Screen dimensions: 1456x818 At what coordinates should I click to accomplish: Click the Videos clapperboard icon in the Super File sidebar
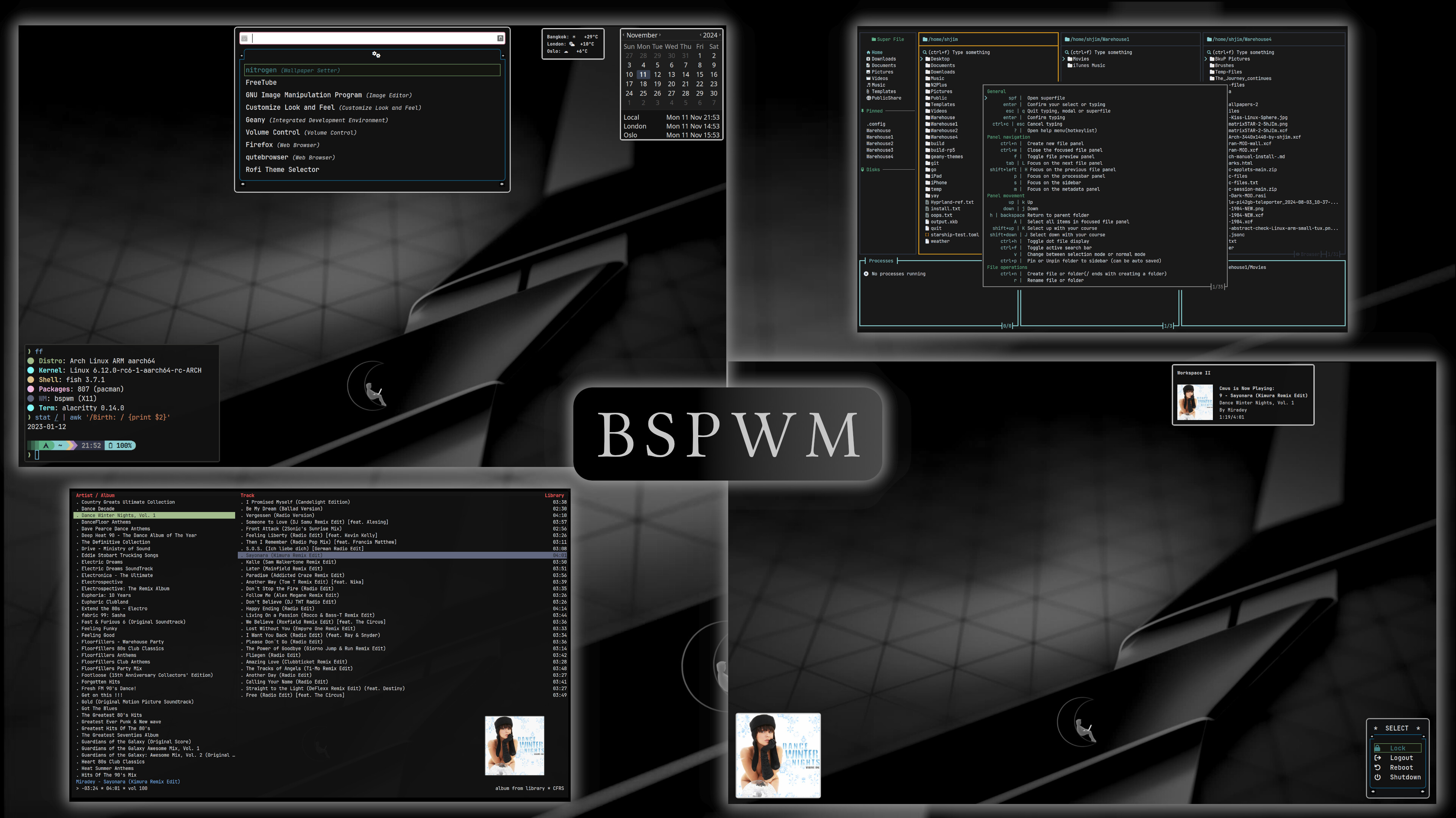pyautogui.click(x=868, y=78)
